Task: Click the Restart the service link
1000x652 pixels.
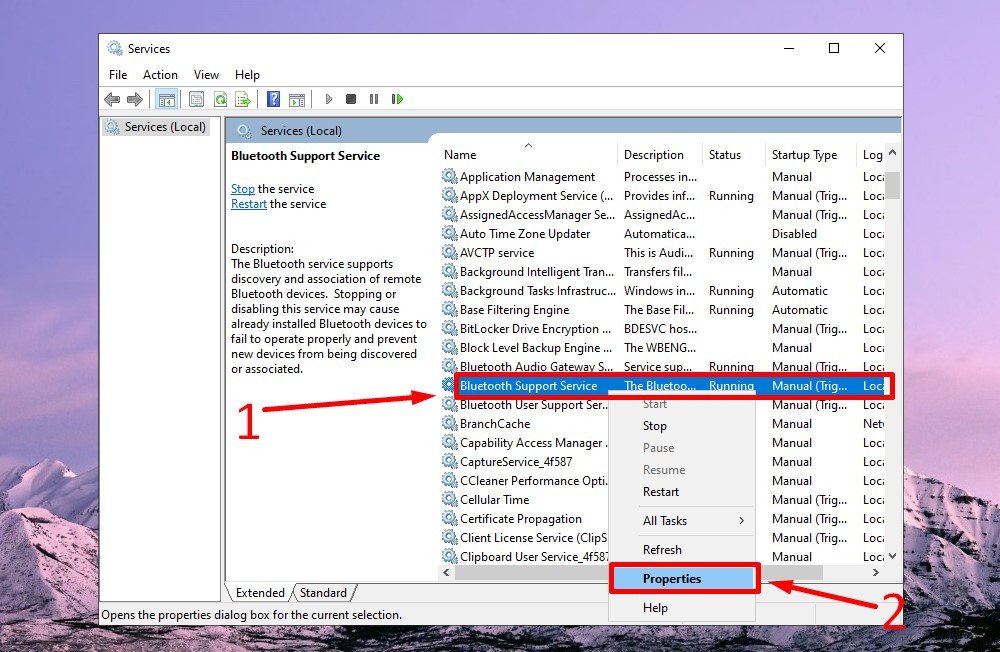Action: [249, 204]
